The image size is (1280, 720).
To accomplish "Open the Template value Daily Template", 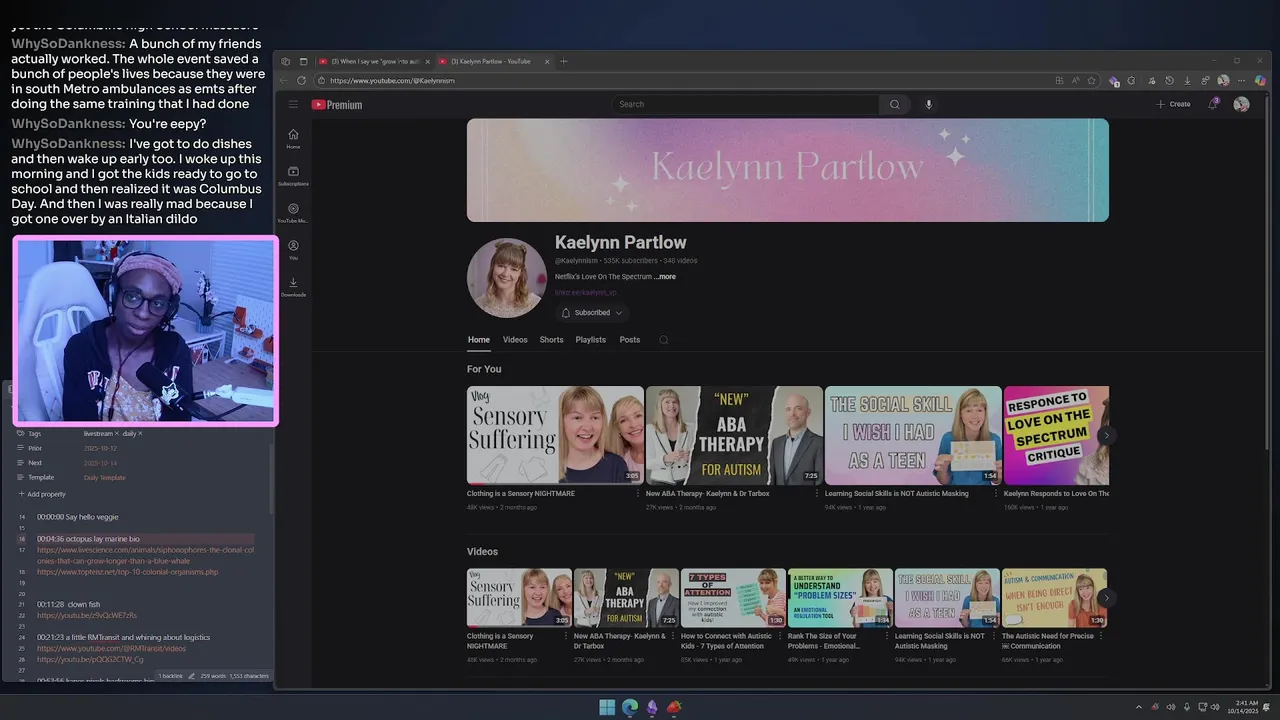I will (105, 478).
